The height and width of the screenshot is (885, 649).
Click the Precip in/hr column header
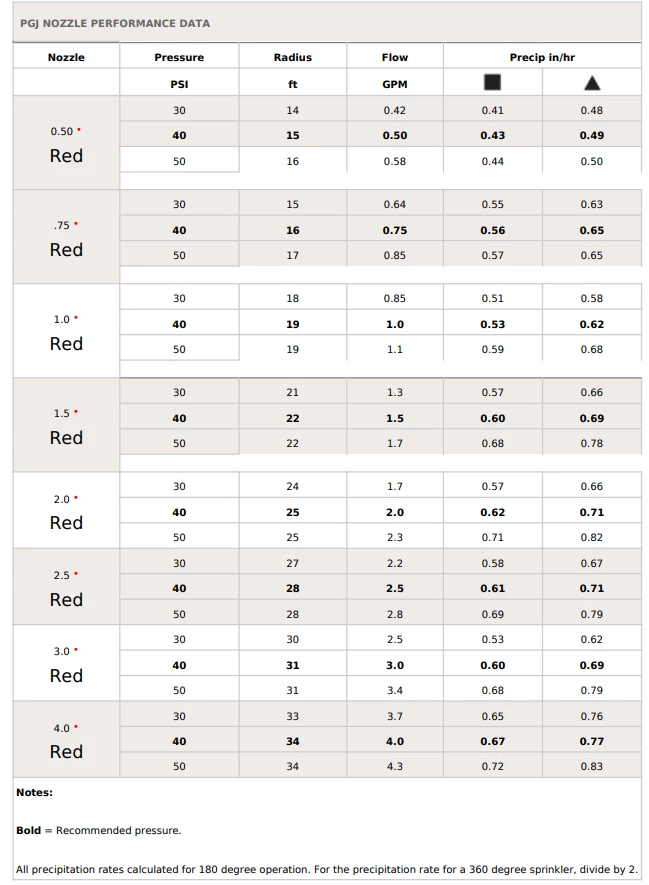(542, 57)
